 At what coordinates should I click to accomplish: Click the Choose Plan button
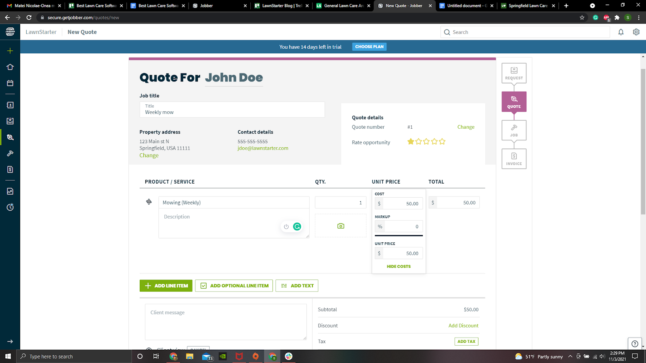tap(369, 47)
